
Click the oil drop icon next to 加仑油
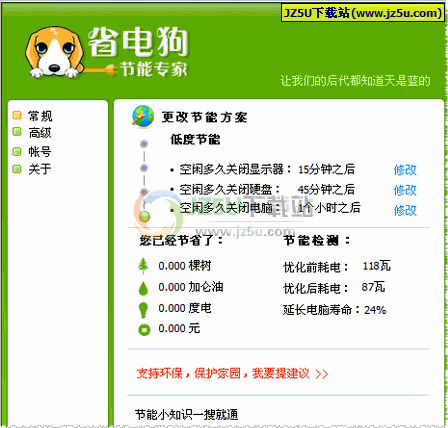point(143,288)
